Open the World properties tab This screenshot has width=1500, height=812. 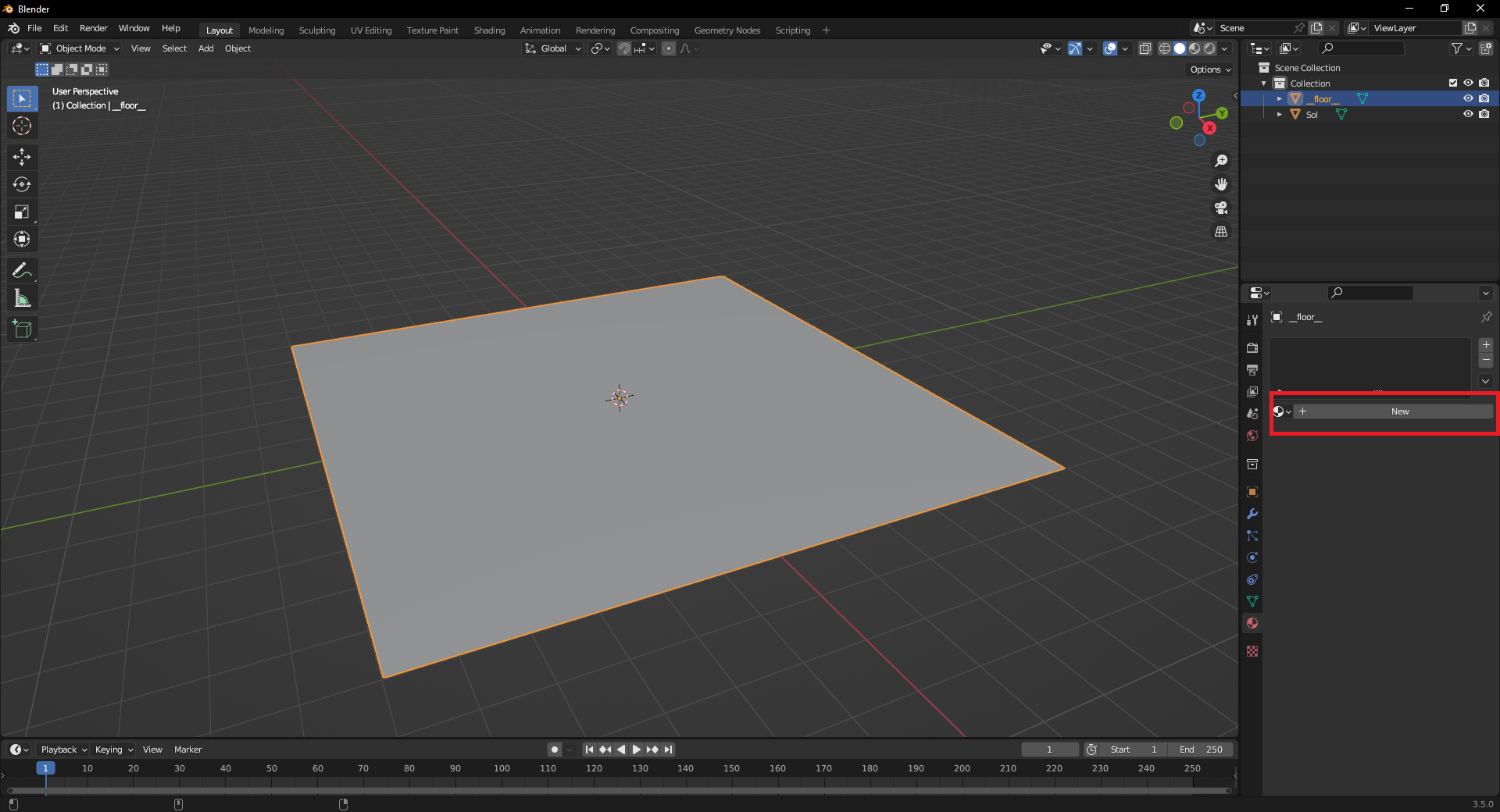1252,436
